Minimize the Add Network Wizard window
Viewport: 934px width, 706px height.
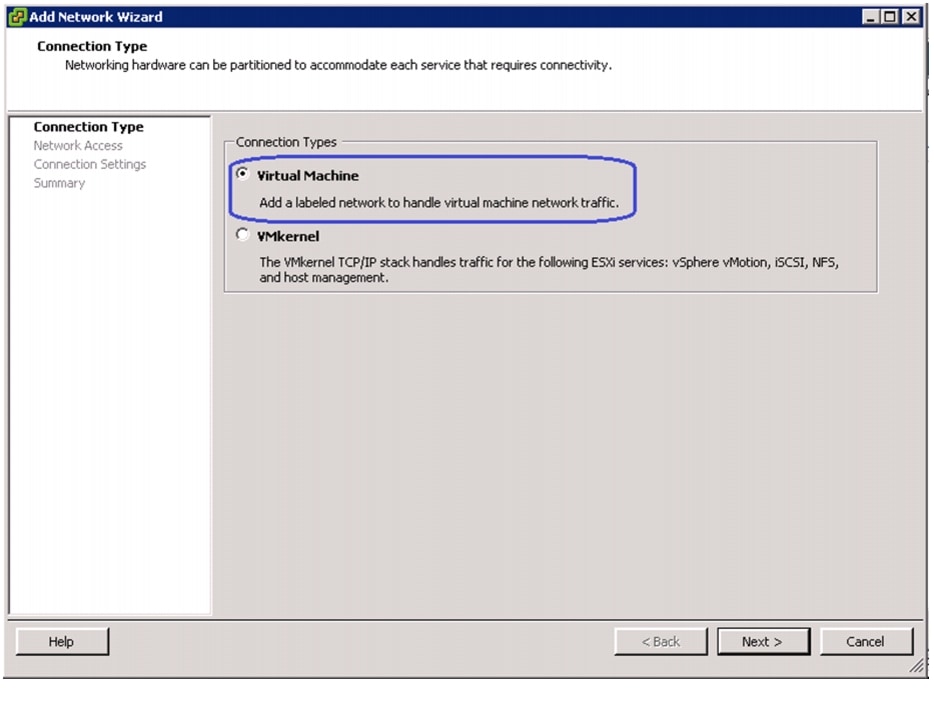(x=871, y=17)
